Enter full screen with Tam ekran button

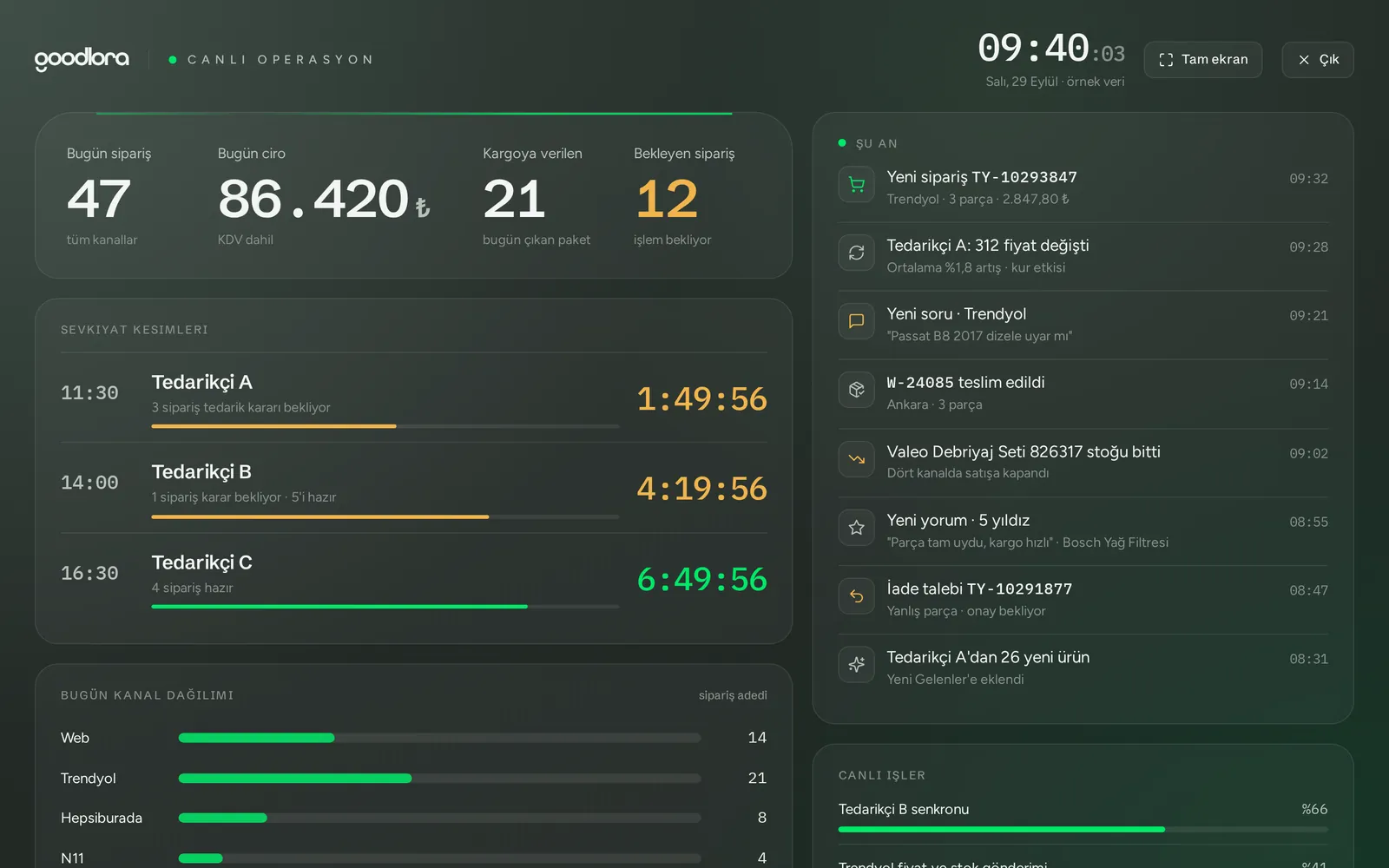1203,60
